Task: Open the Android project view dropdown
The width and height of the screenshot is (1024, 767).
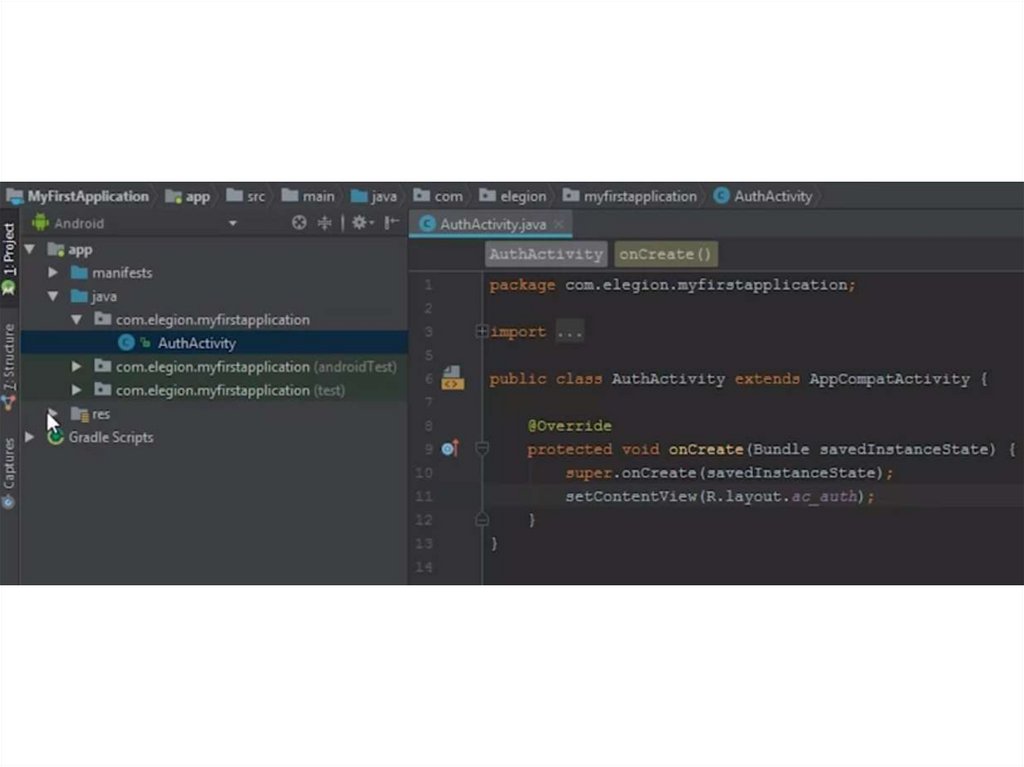Action: pyautogui.click(x=232, y=223)
